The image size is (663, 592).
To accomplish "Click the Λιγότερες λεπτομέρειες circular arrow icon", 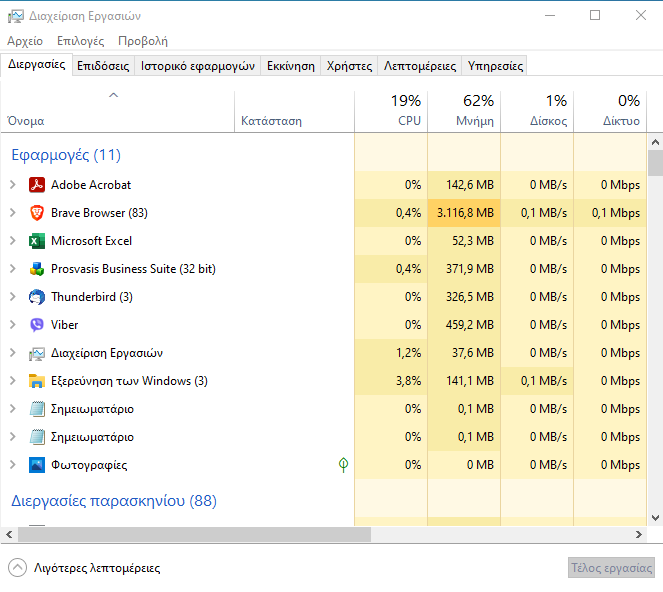I will [17, 567].
